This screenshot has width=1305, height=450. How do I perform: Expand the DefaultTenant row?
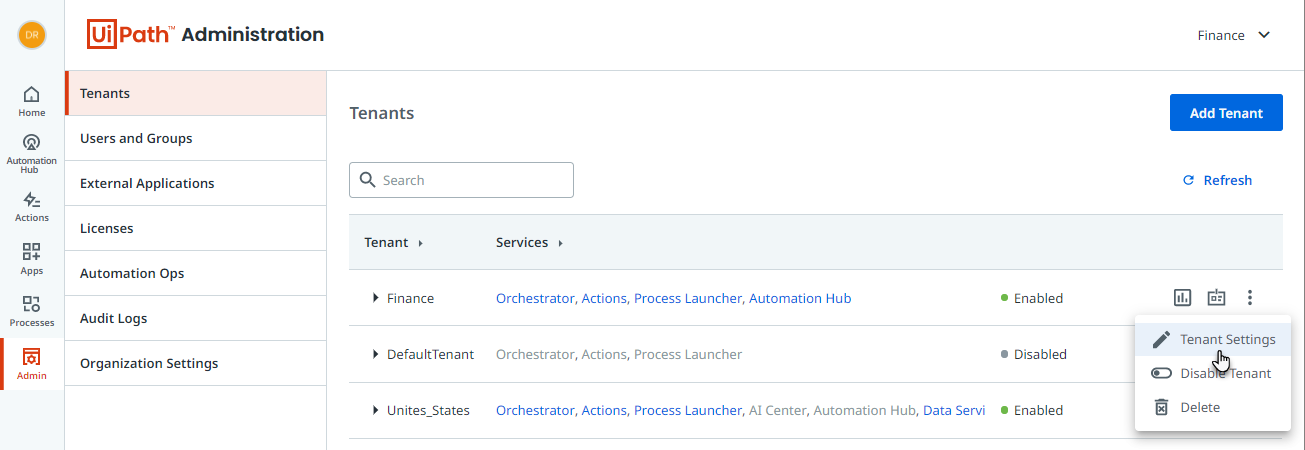point(375,354)
